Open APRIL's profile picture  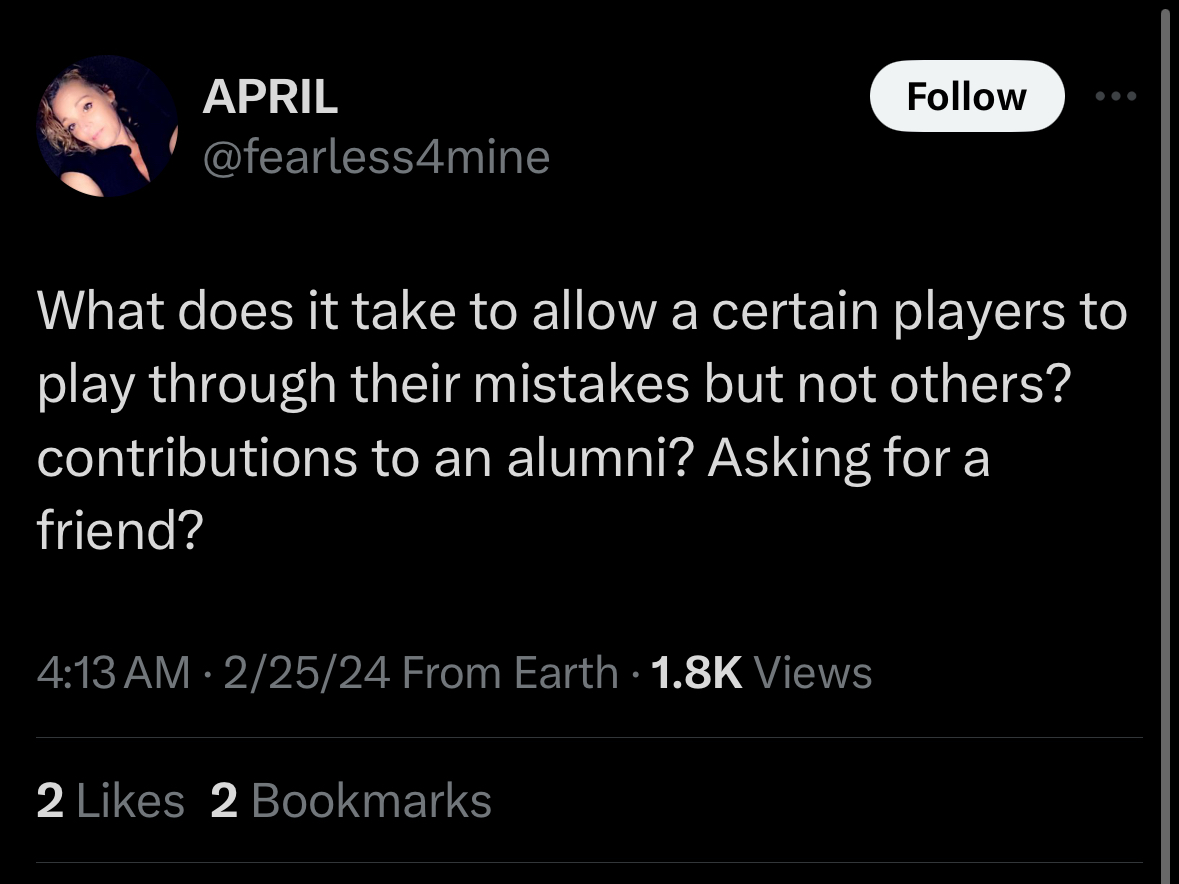(107, 126)
